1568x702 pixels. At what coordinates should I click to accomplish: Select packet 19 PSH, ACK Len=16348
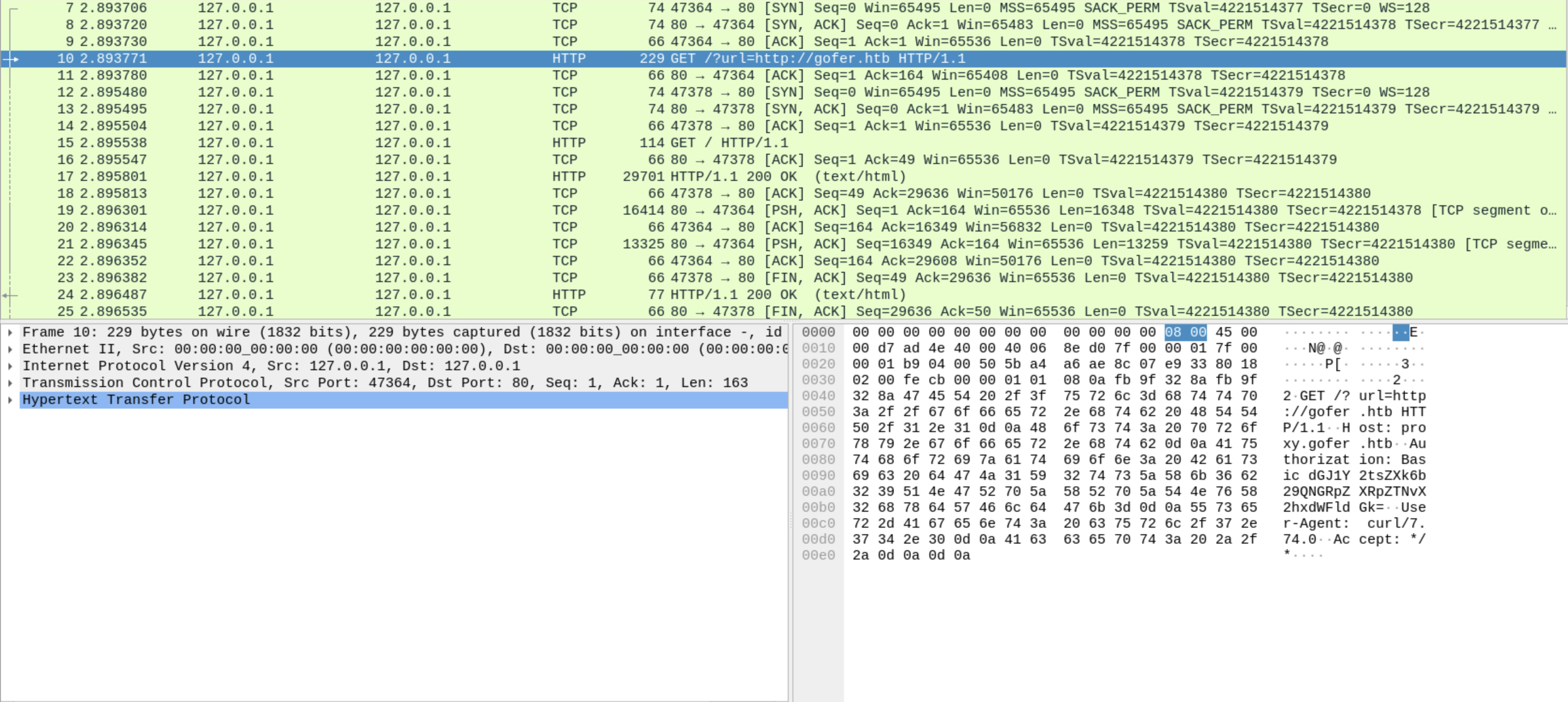pos(784,210)
